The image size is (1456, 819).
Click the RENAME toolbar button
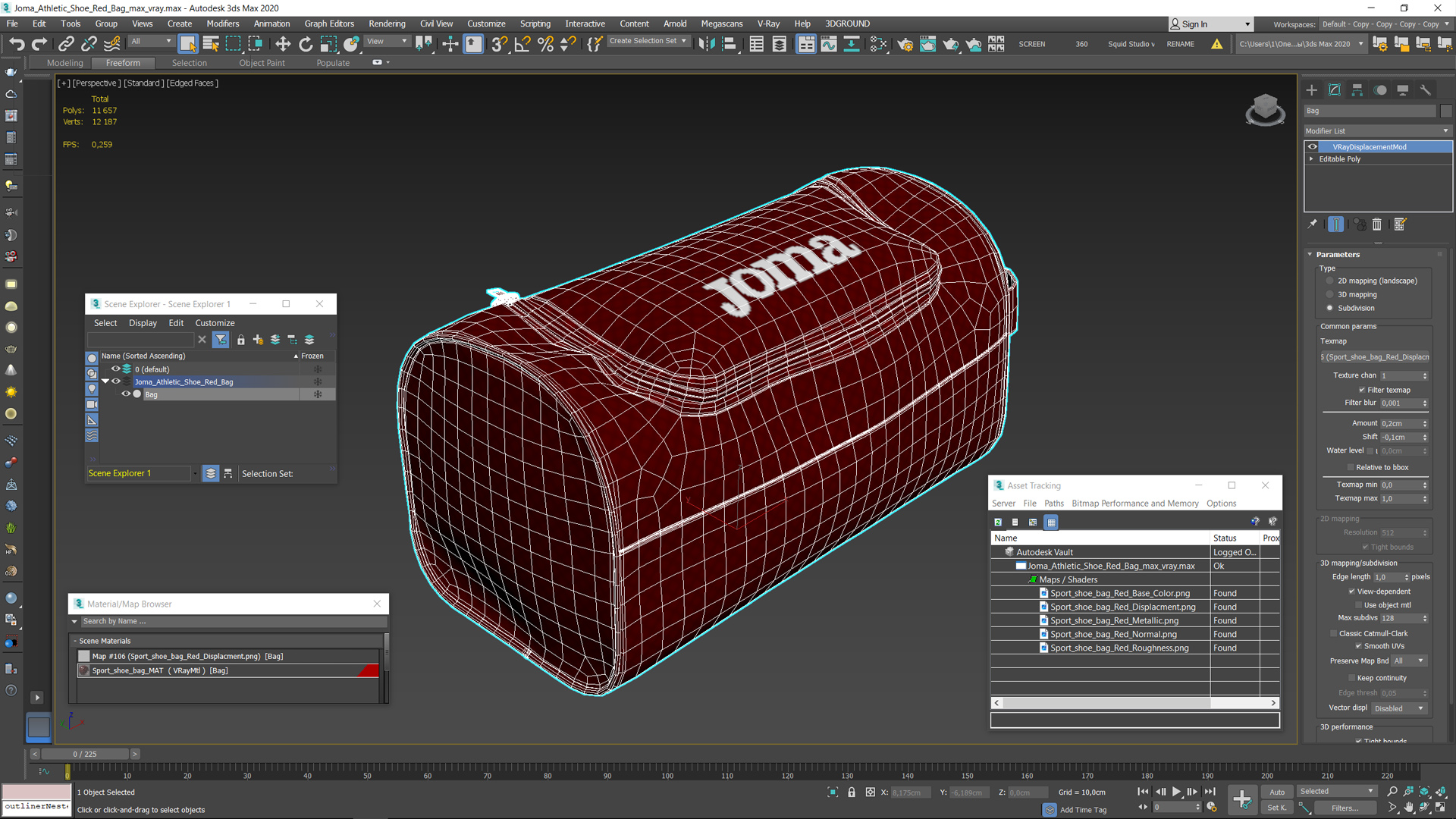[1180, 44]
